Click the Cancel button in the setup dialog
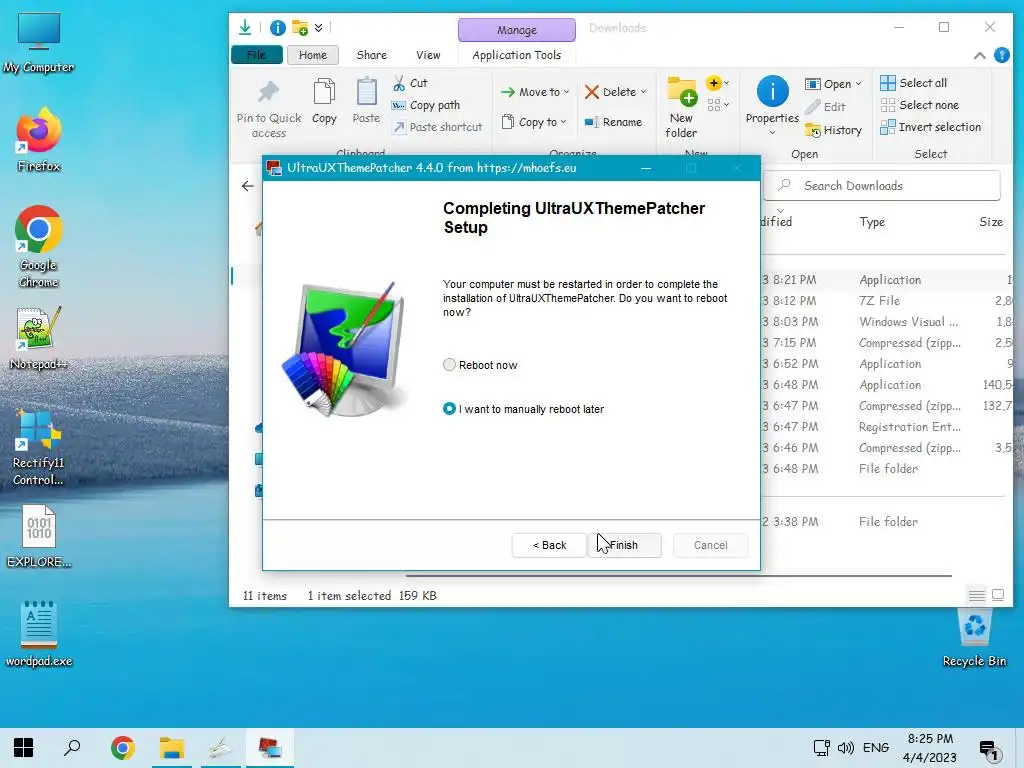1024x768 pixels. [711, 545]
